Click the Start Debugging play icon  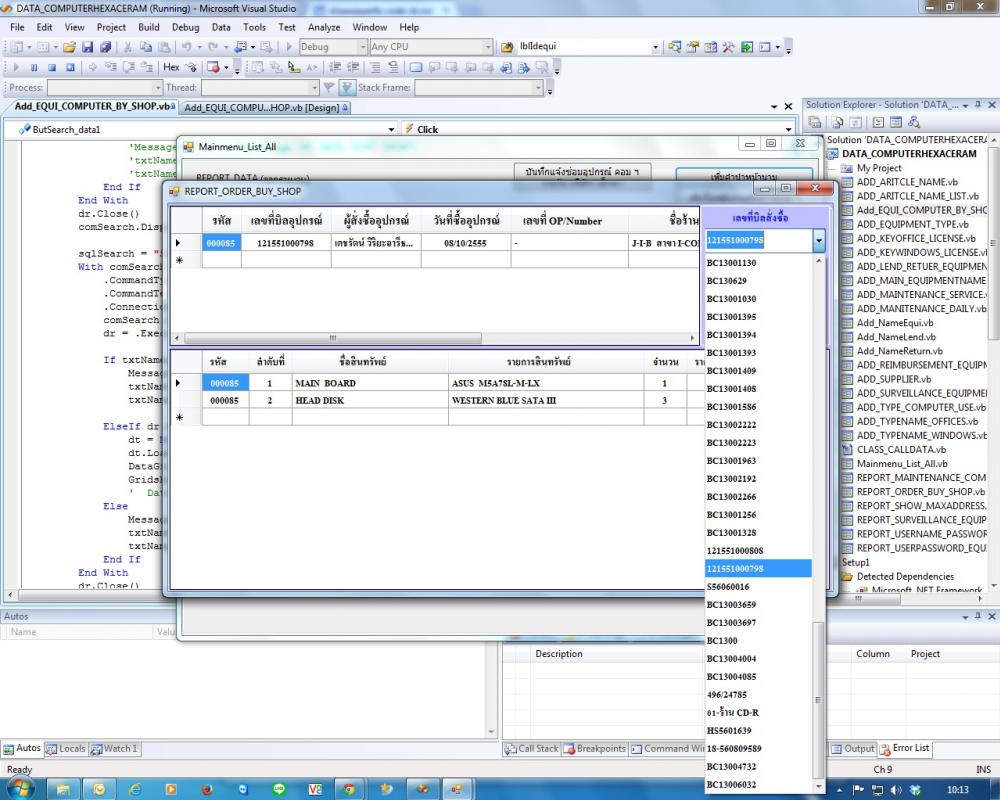click(288, 47)
